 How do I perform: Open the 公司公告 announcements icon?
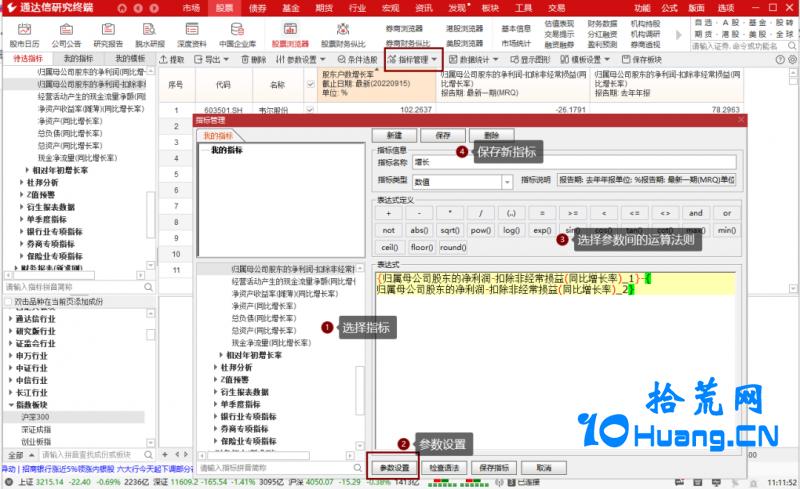tap(66, 35)
